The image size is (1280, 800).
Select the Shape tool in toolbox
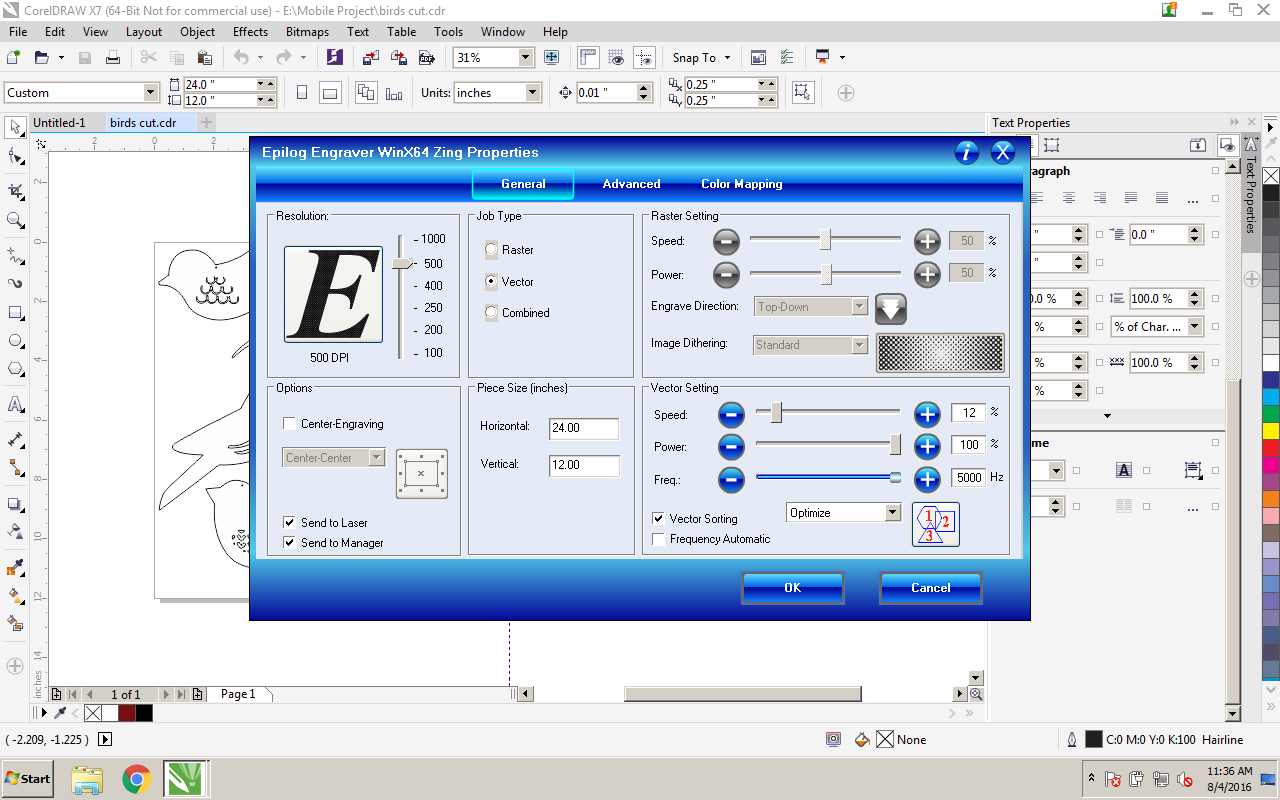tap(15, 156)
